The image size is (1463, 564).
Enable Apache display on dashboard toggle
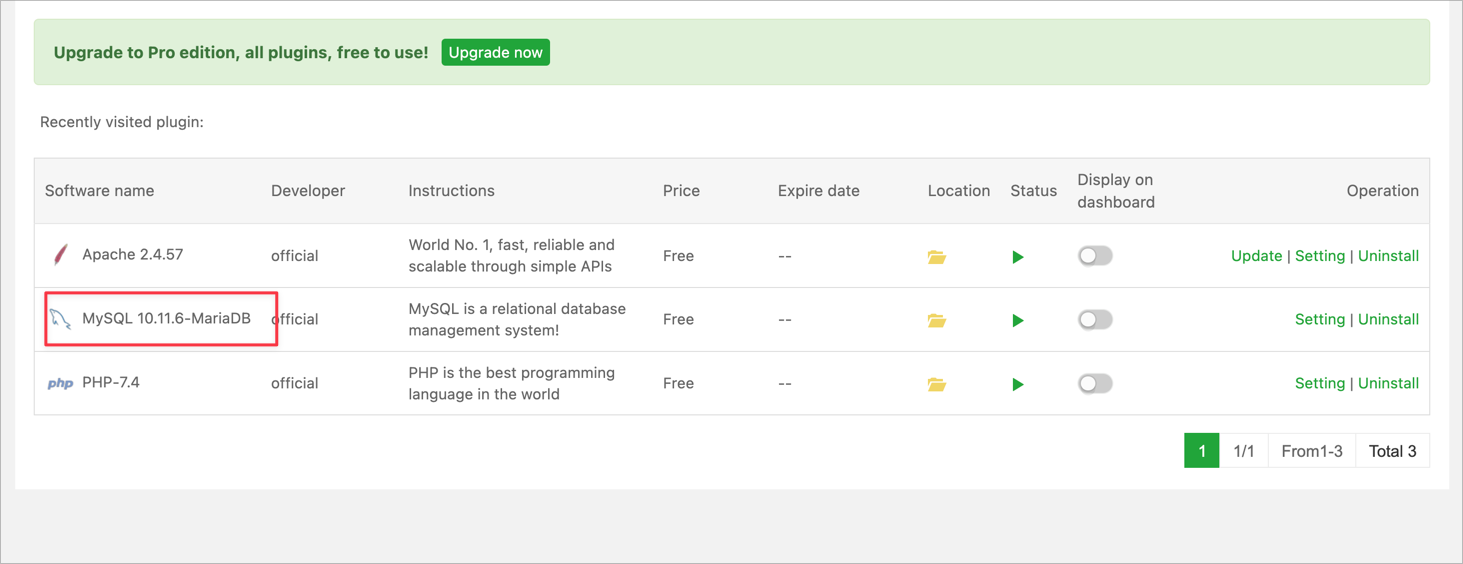click(x=1095, y=256)
